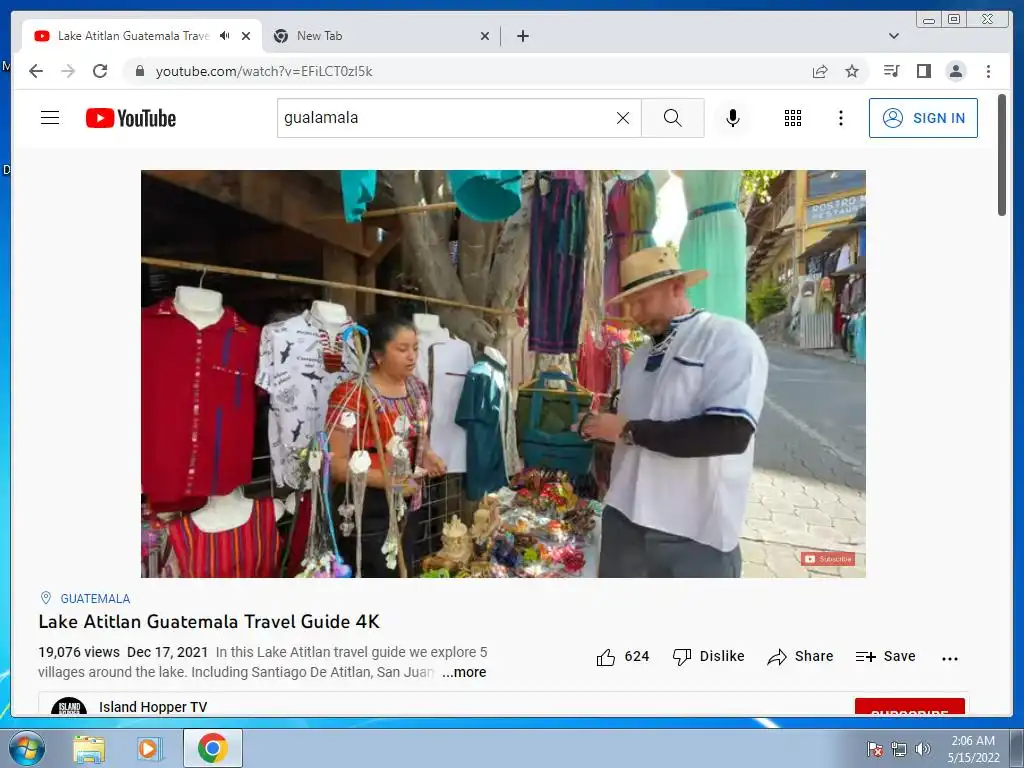
Task: Reload the YouTube page
Action: (100, 71)
